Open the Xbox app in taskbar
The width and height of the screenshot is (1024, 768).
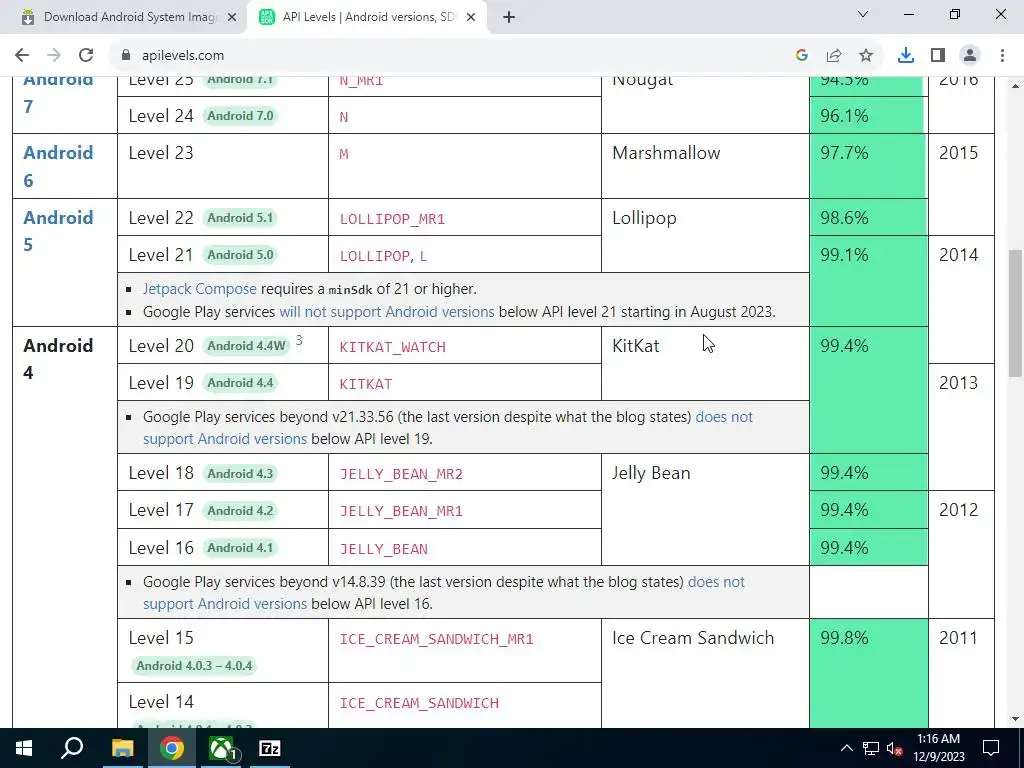tap(222, 748)
